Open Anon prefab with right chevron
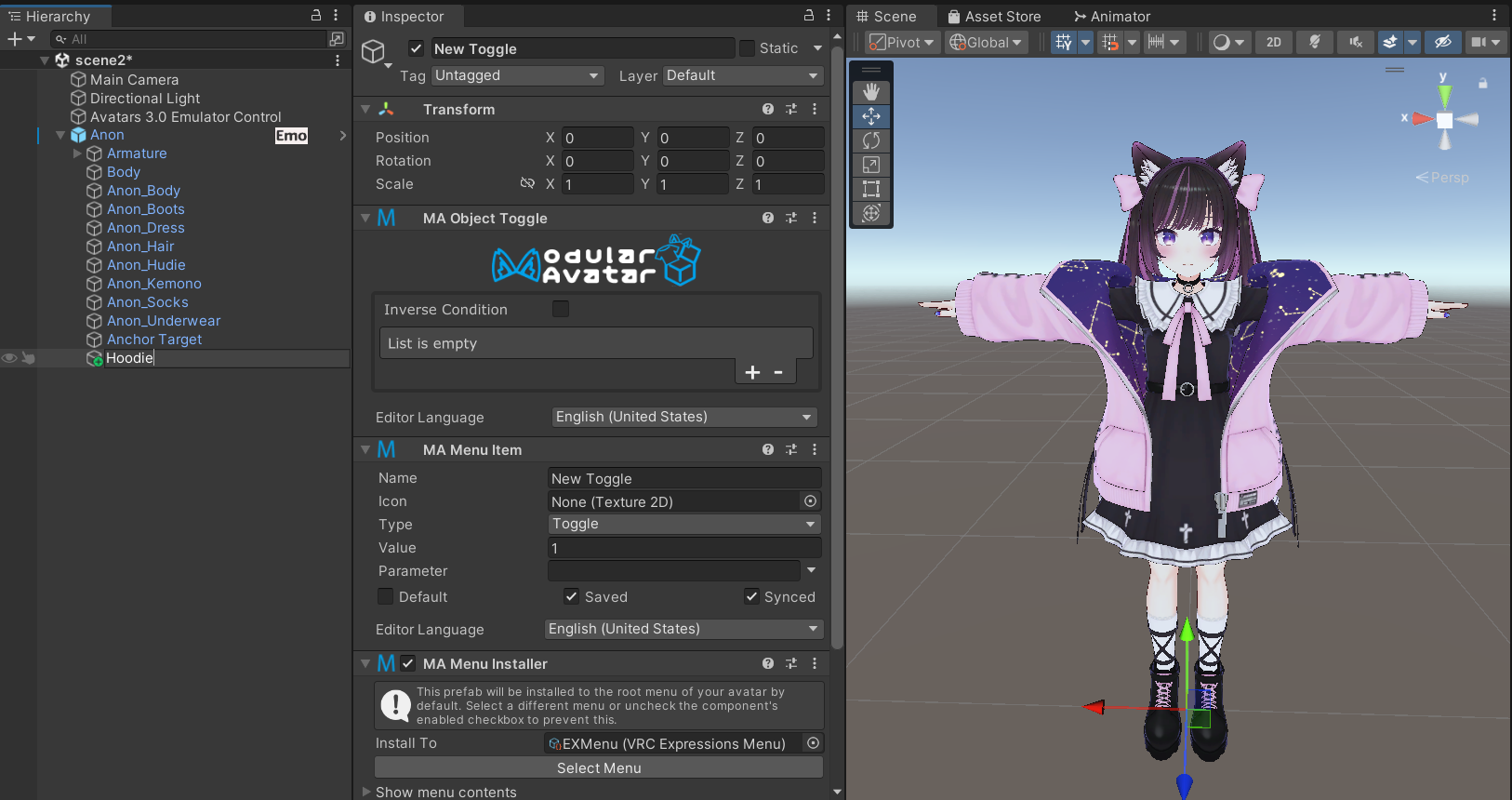Image resolution: width=1512 pixels, height=800 pixels. [x=343, y=135]
